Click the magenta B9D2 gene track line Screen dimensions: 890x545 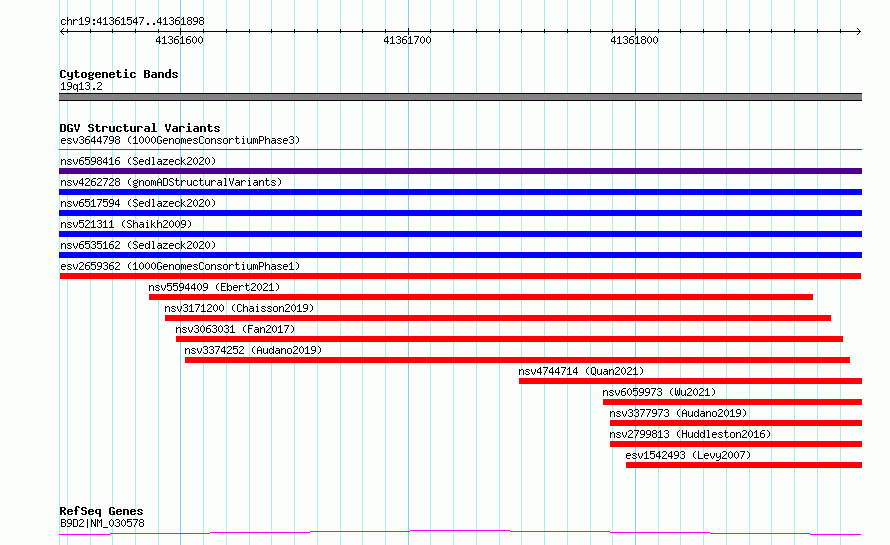coord(460,533)
